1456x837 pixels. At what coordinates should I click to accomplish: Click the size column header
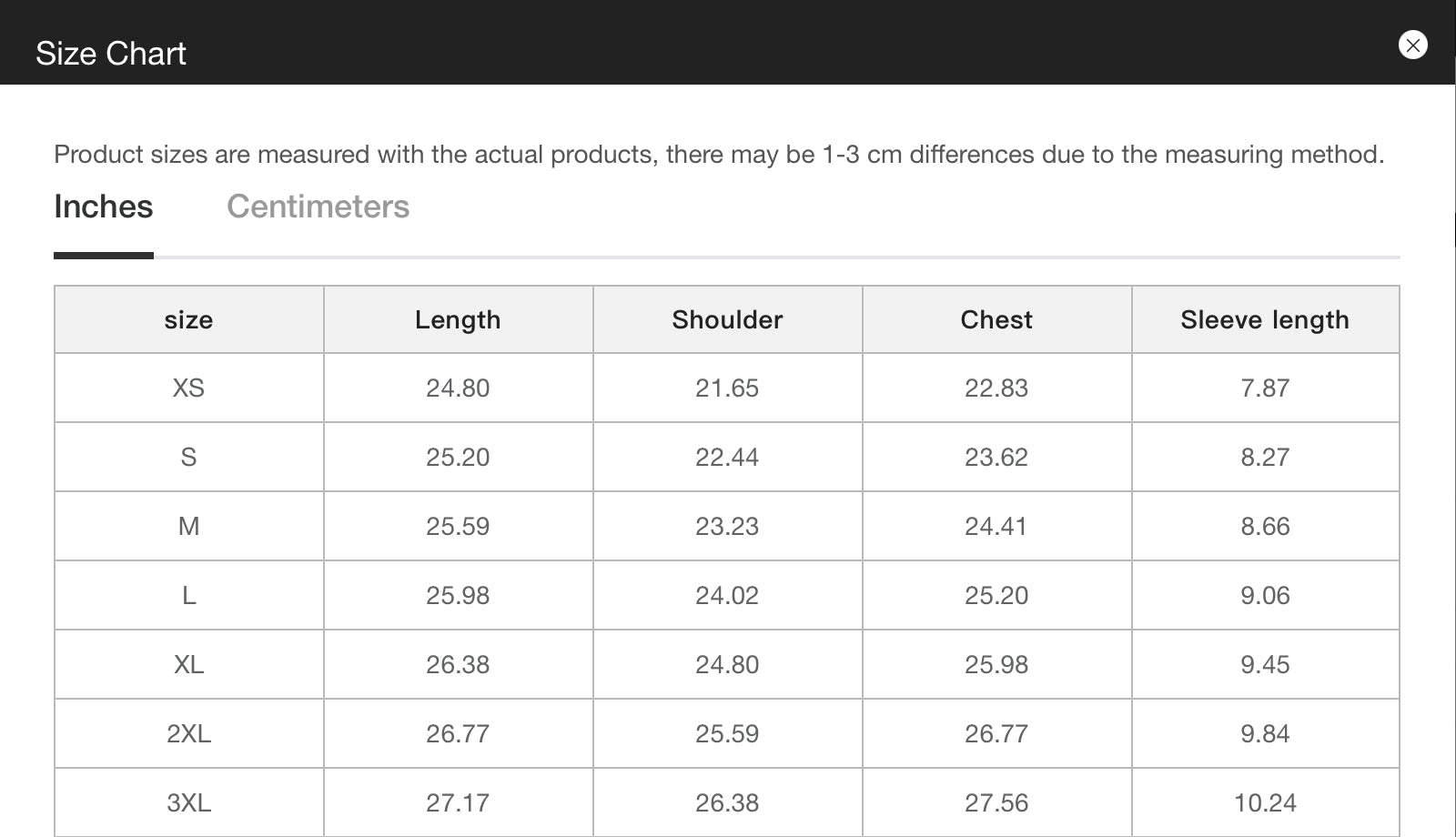coord(188,320)
